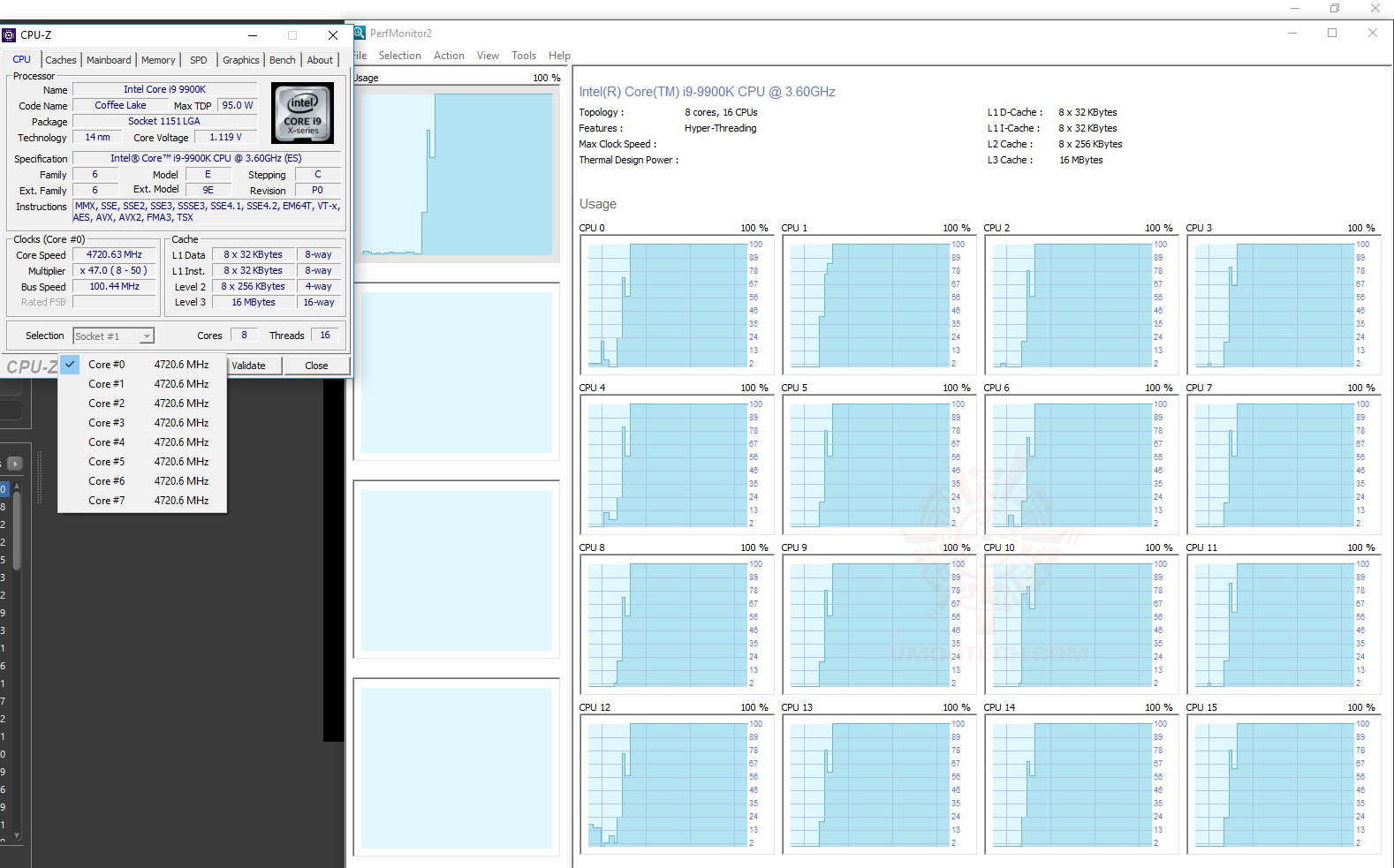Click the processor Name field Intel Core i9 9900K

(x=164, y=89)
